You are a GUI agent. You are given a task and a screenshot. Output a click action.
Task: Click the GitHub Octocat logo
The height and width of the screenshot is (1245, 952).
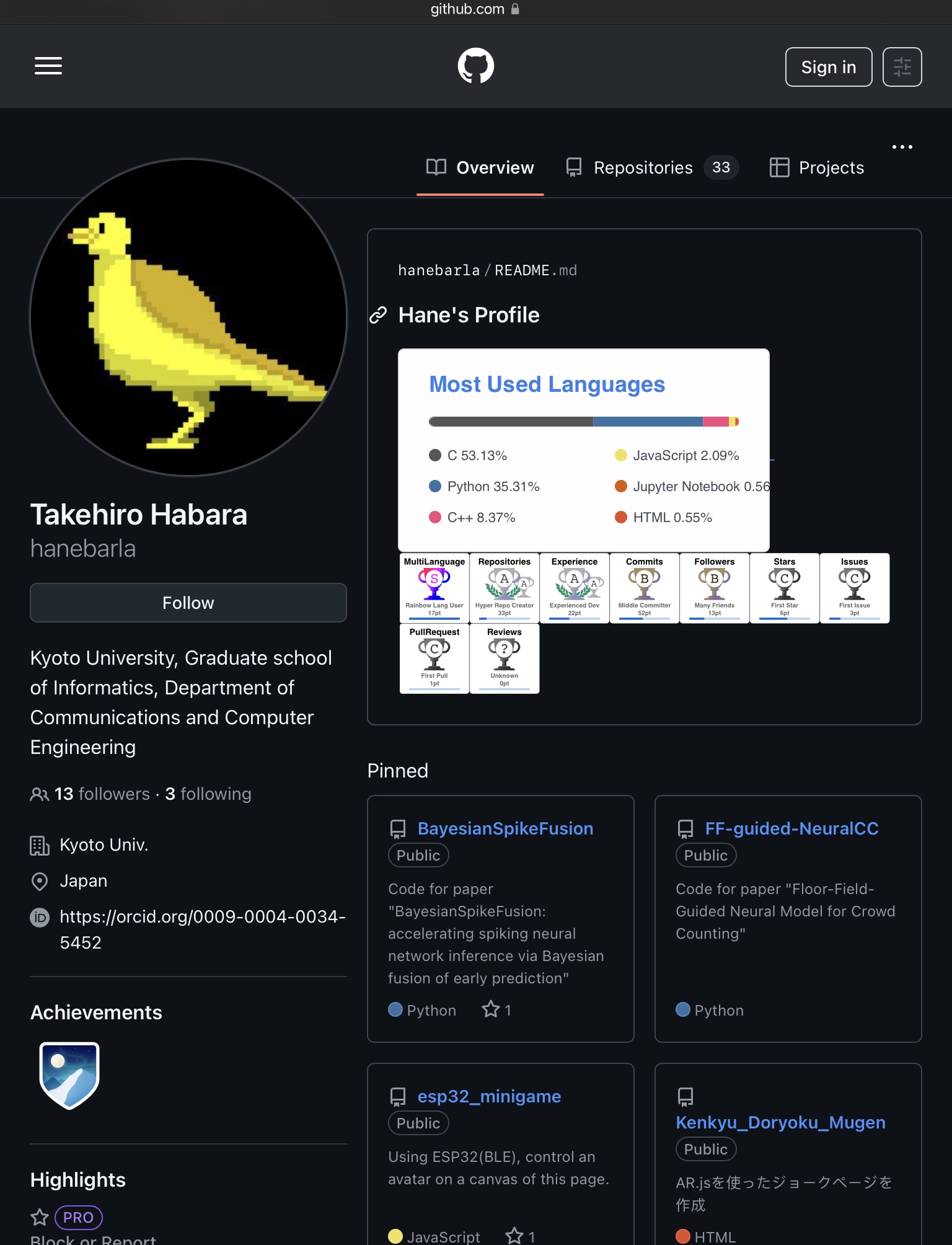[x=475, y=66]
